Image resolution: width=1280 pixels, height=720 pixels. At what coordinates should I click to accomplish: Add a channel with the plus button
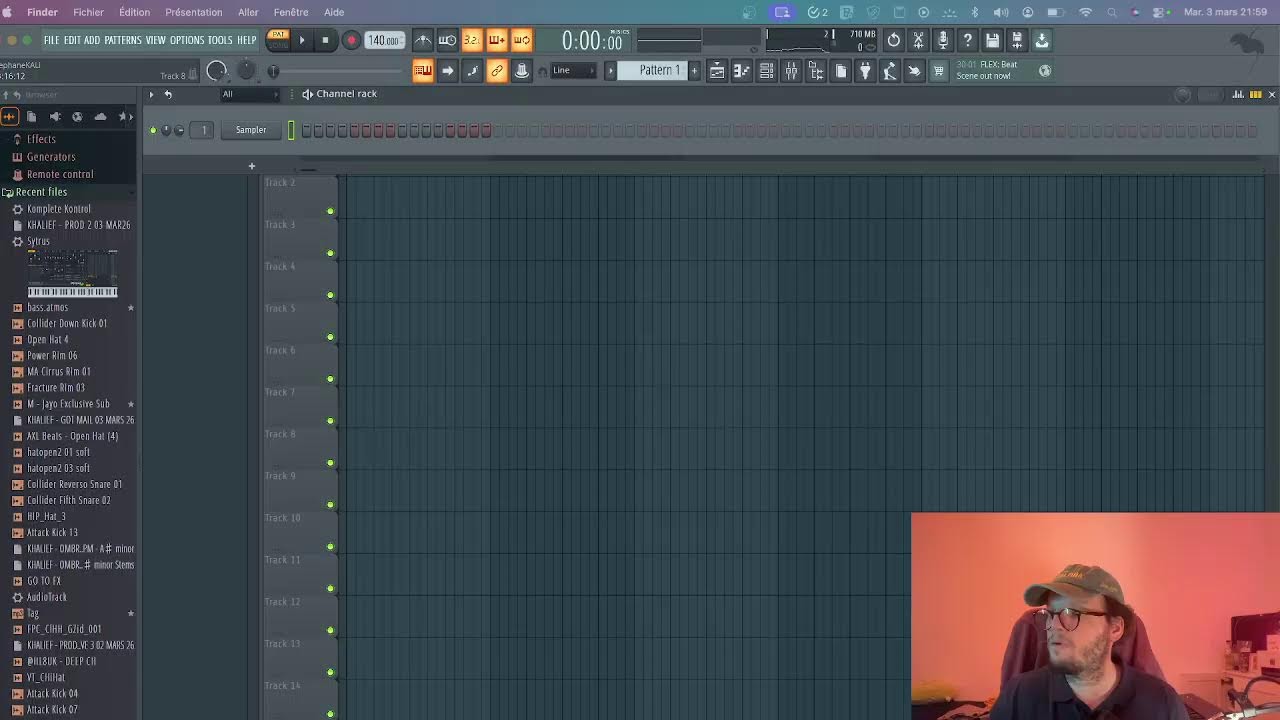252,166
